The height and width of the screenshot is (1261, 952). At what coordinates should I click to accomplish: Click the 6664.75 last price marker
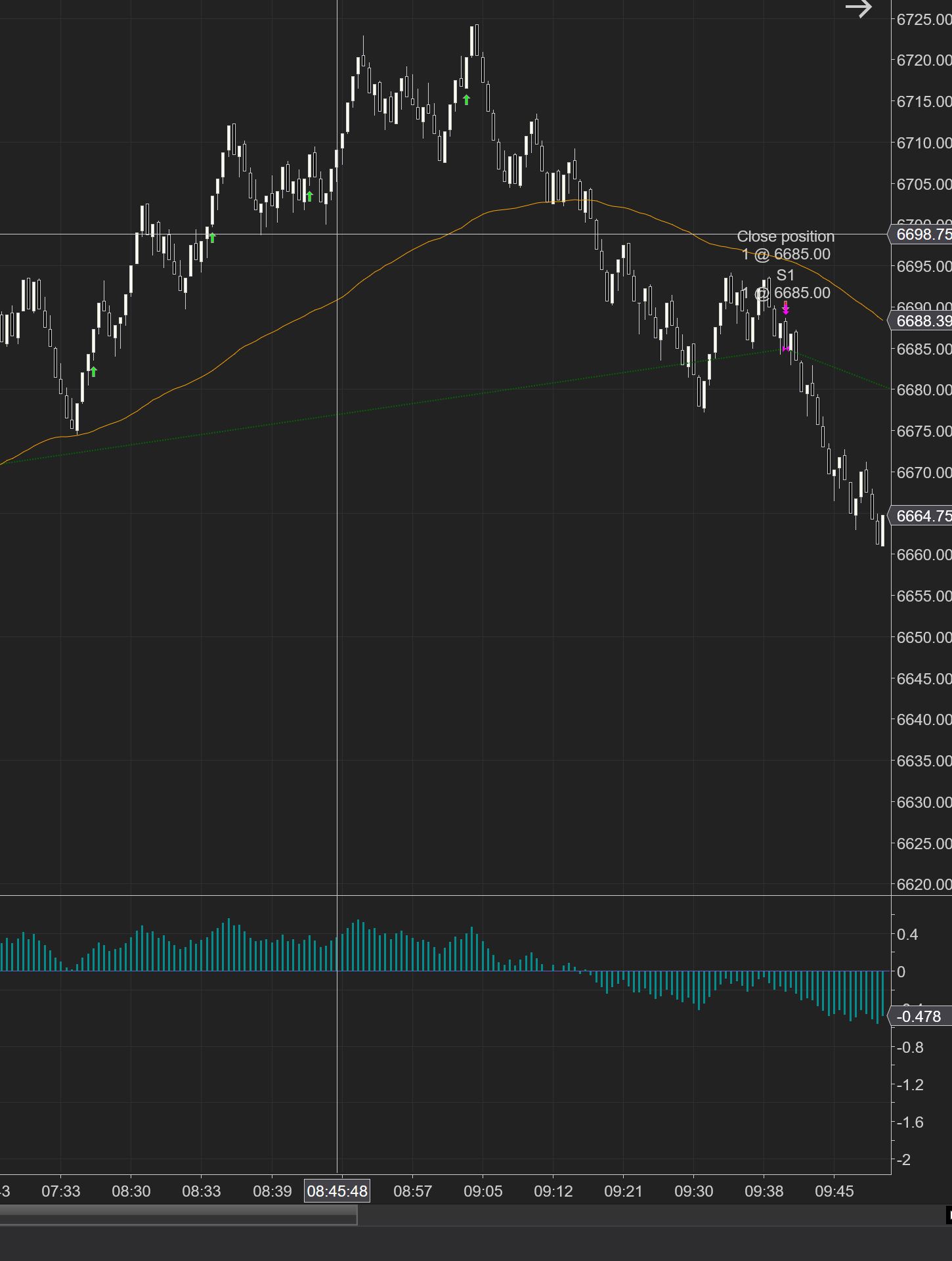pyautogui.click(x=921, y=516)
